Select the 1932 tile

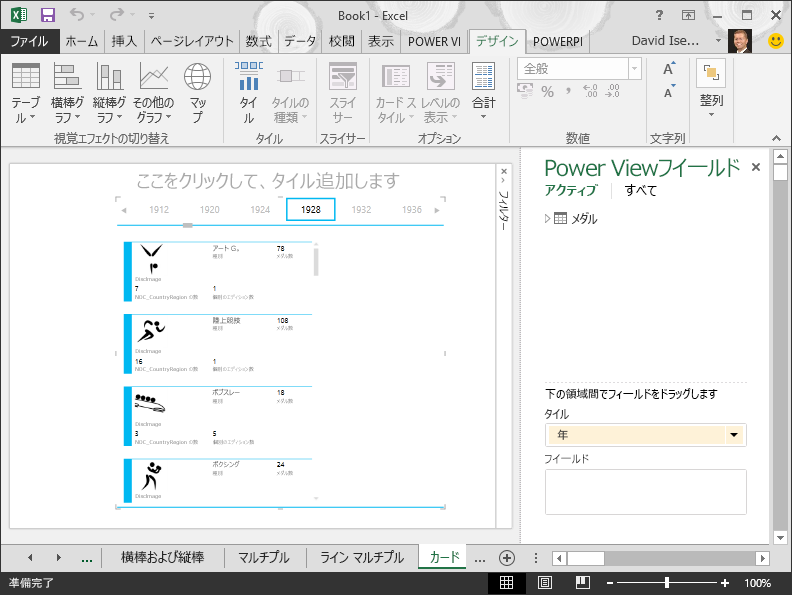pyautogui.click(x=361, y=210)
